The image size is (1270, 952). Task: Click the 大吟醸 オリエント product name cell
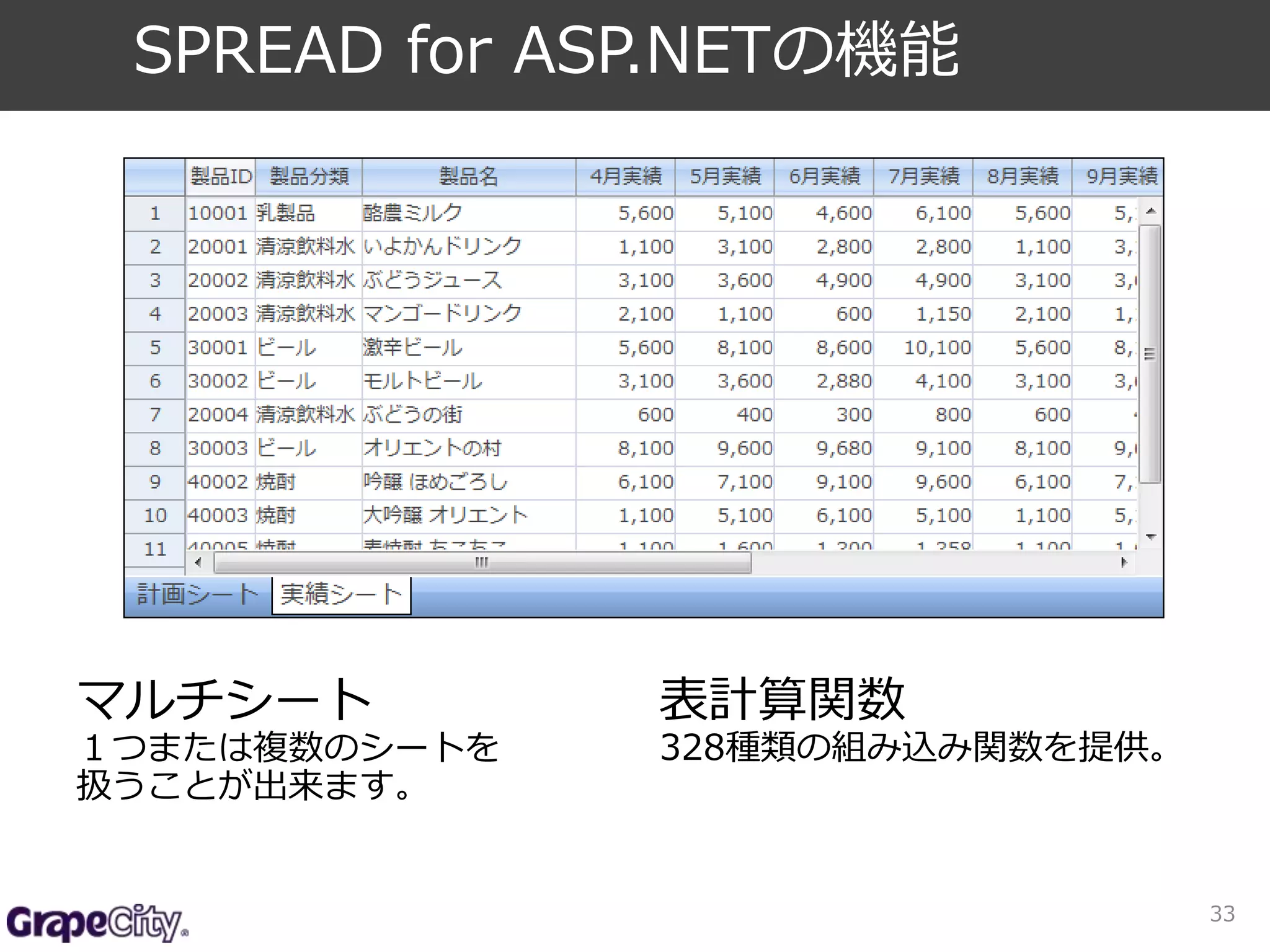coord(469,515)
